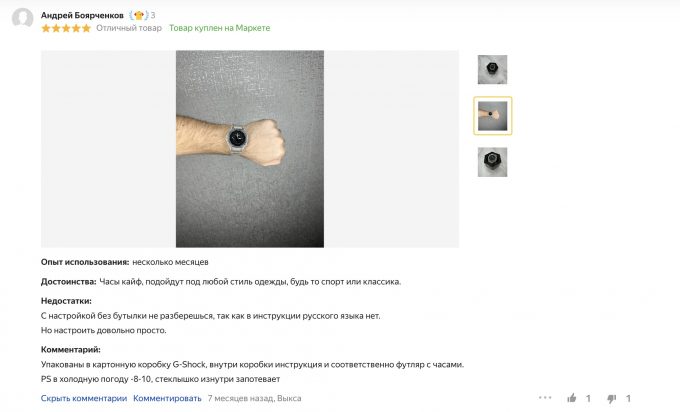Click the reviewer's grey avatar icon

click(23, 18)
